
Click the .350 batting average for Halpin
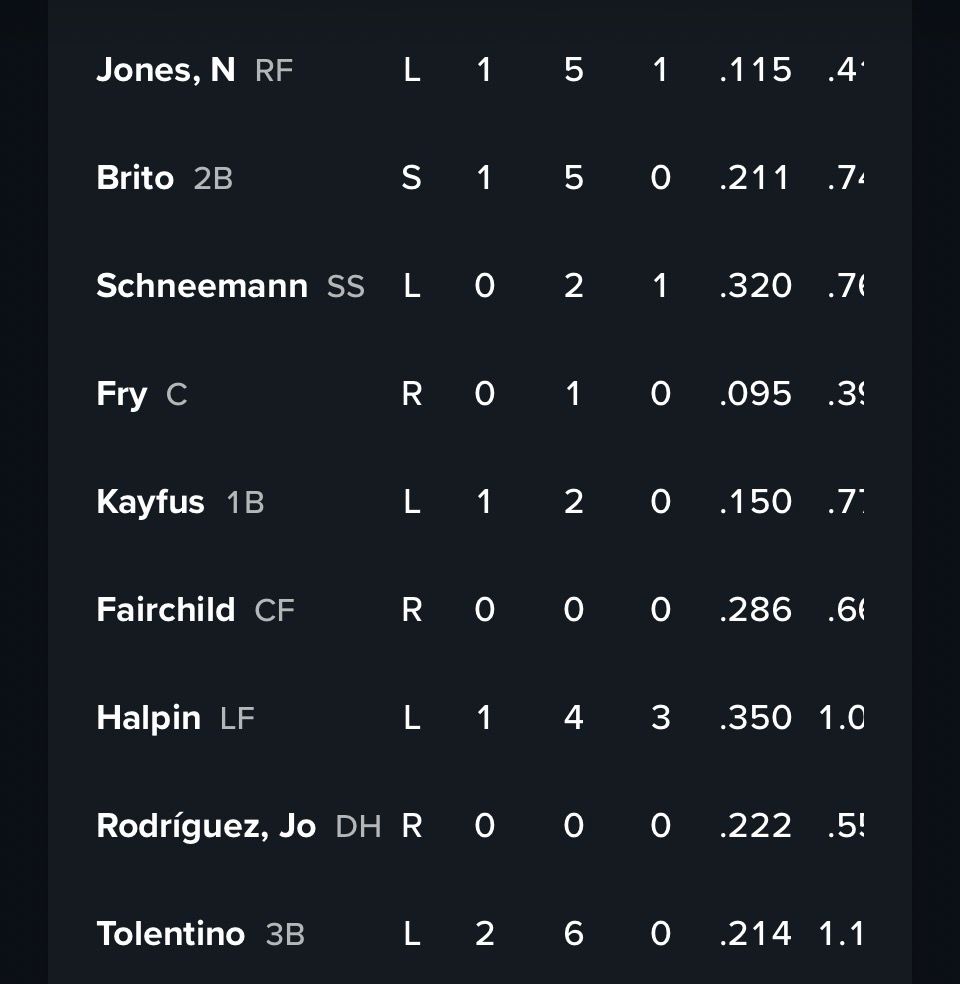pyautogui.click(x=755, y=718)
